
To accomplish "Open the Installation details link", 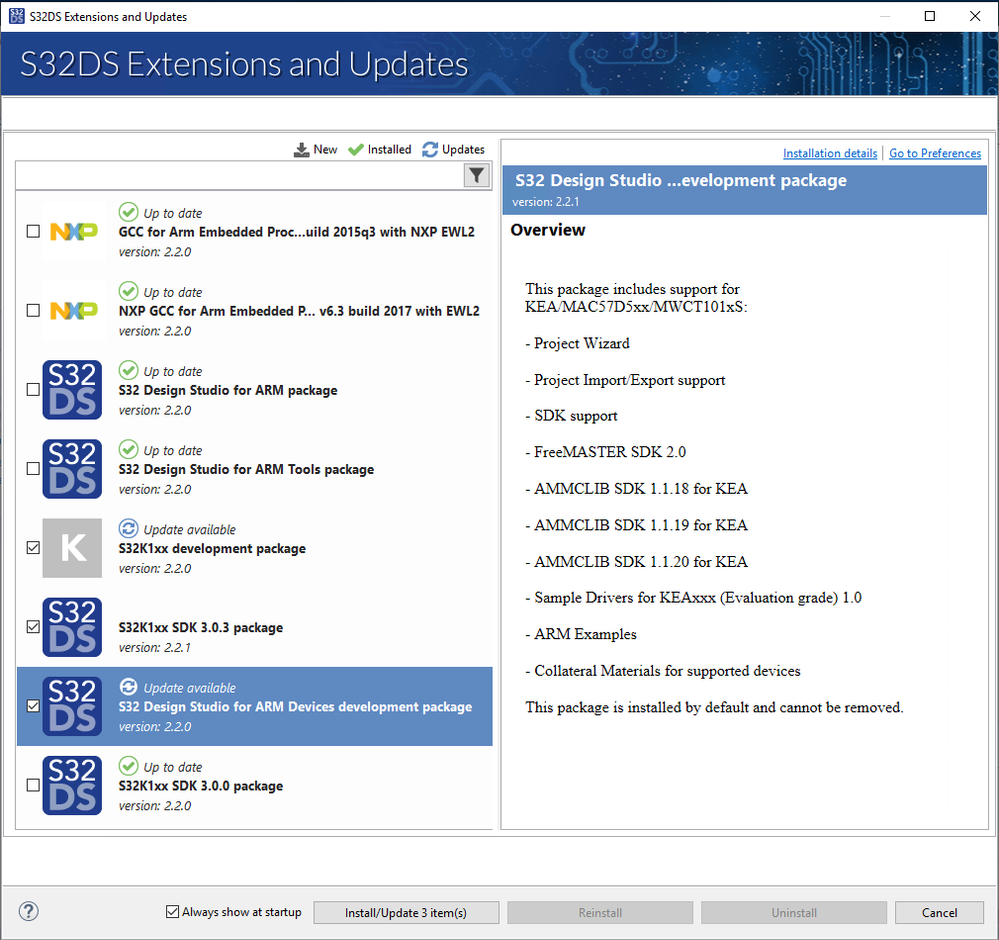I will [830, 153].
